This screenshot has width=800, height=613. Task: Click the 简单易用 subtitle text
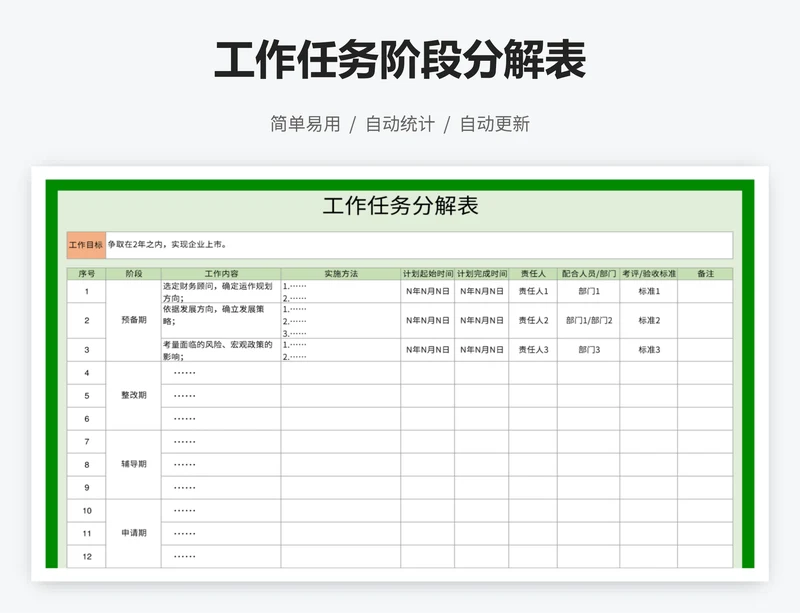(x=305, y=124)
